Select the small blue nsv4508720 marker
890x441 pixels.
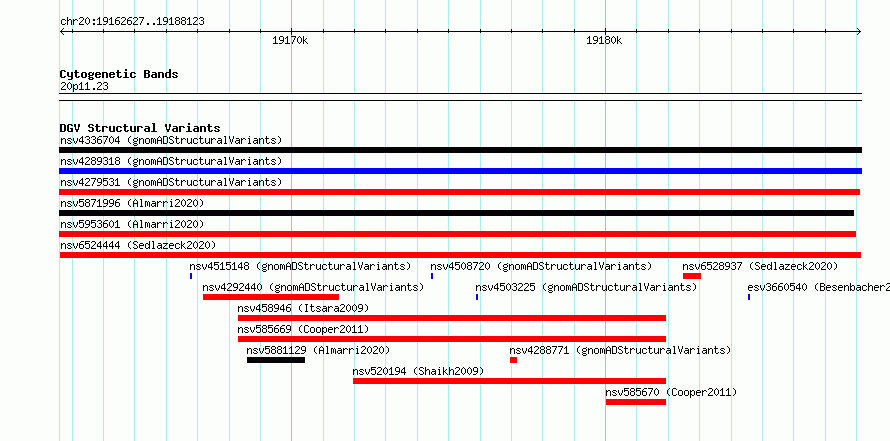click(x=432, y=276)
